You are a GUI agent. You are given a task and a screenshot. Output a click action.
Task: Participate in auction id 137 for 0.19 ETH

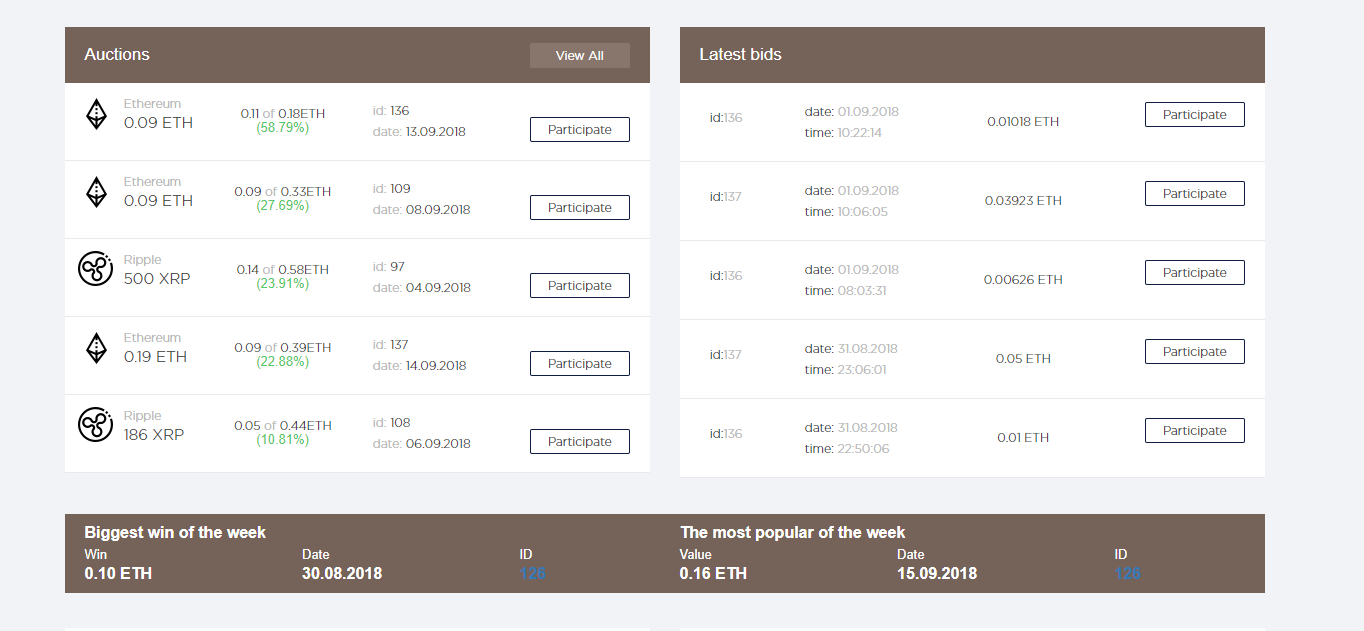click(579, 364)
